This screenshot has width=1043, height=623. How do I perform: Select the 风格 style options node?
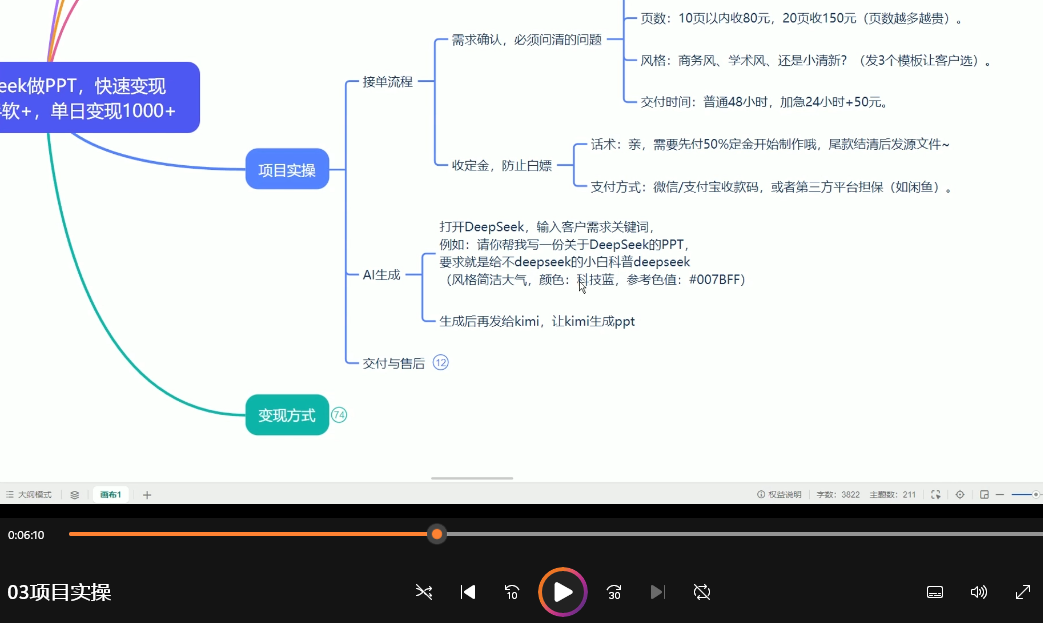(816, 61)
